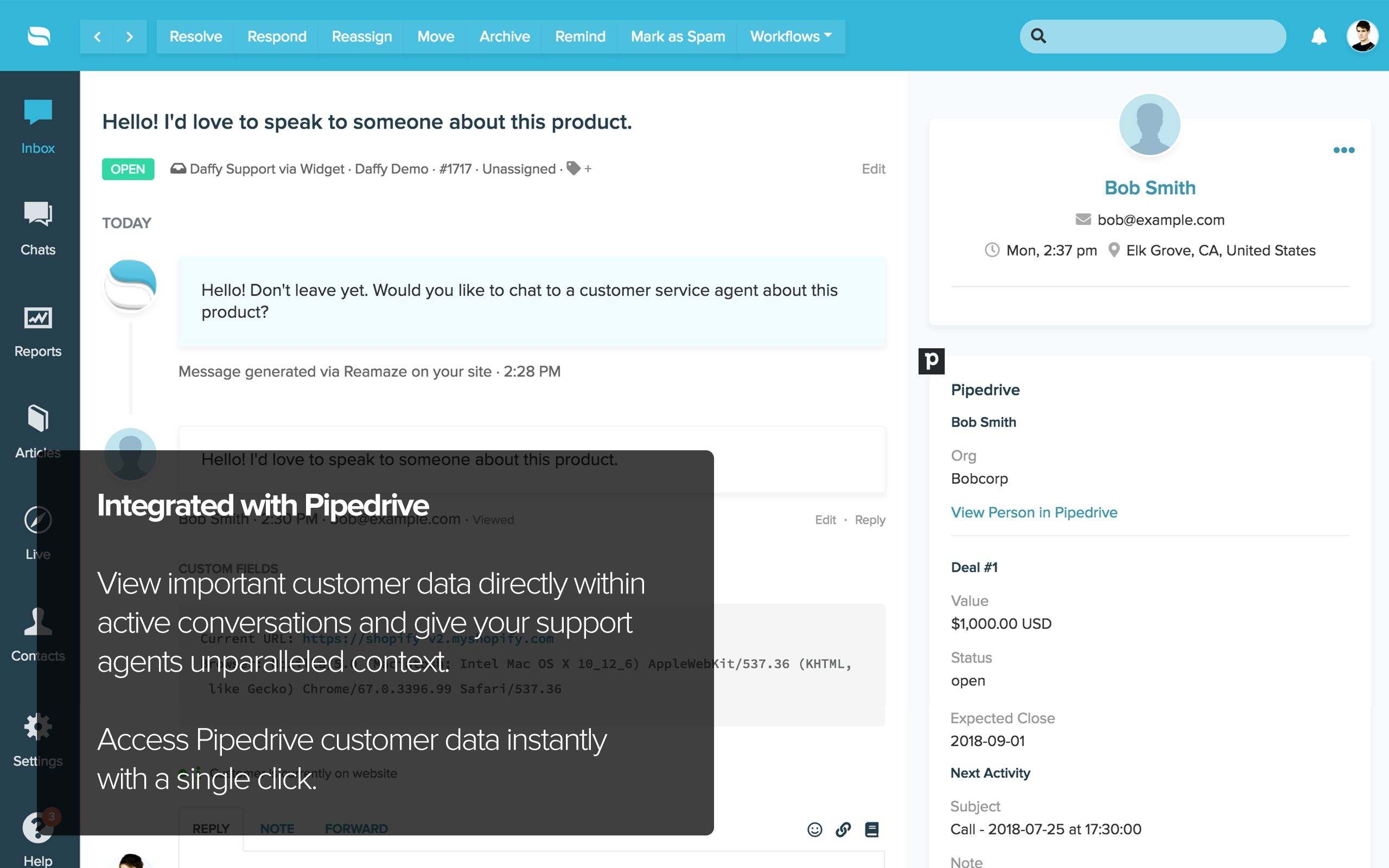Click the search input field

point(1152,36)
